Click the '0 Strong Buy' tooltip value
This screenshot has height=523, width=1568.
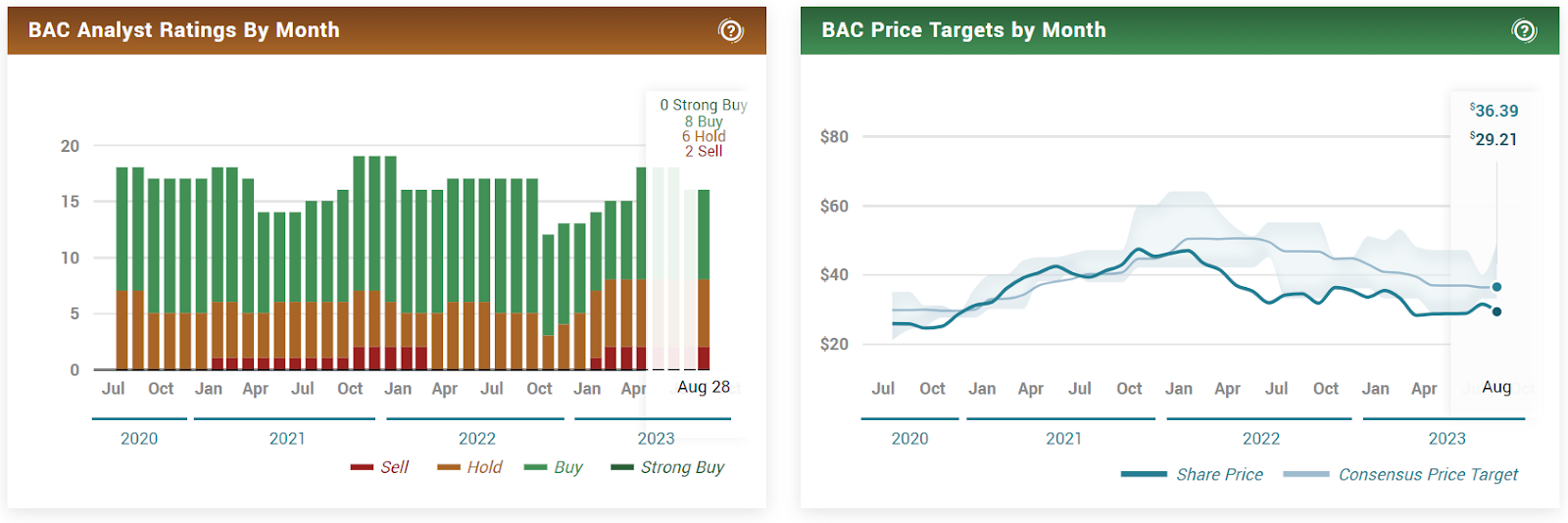704,105
